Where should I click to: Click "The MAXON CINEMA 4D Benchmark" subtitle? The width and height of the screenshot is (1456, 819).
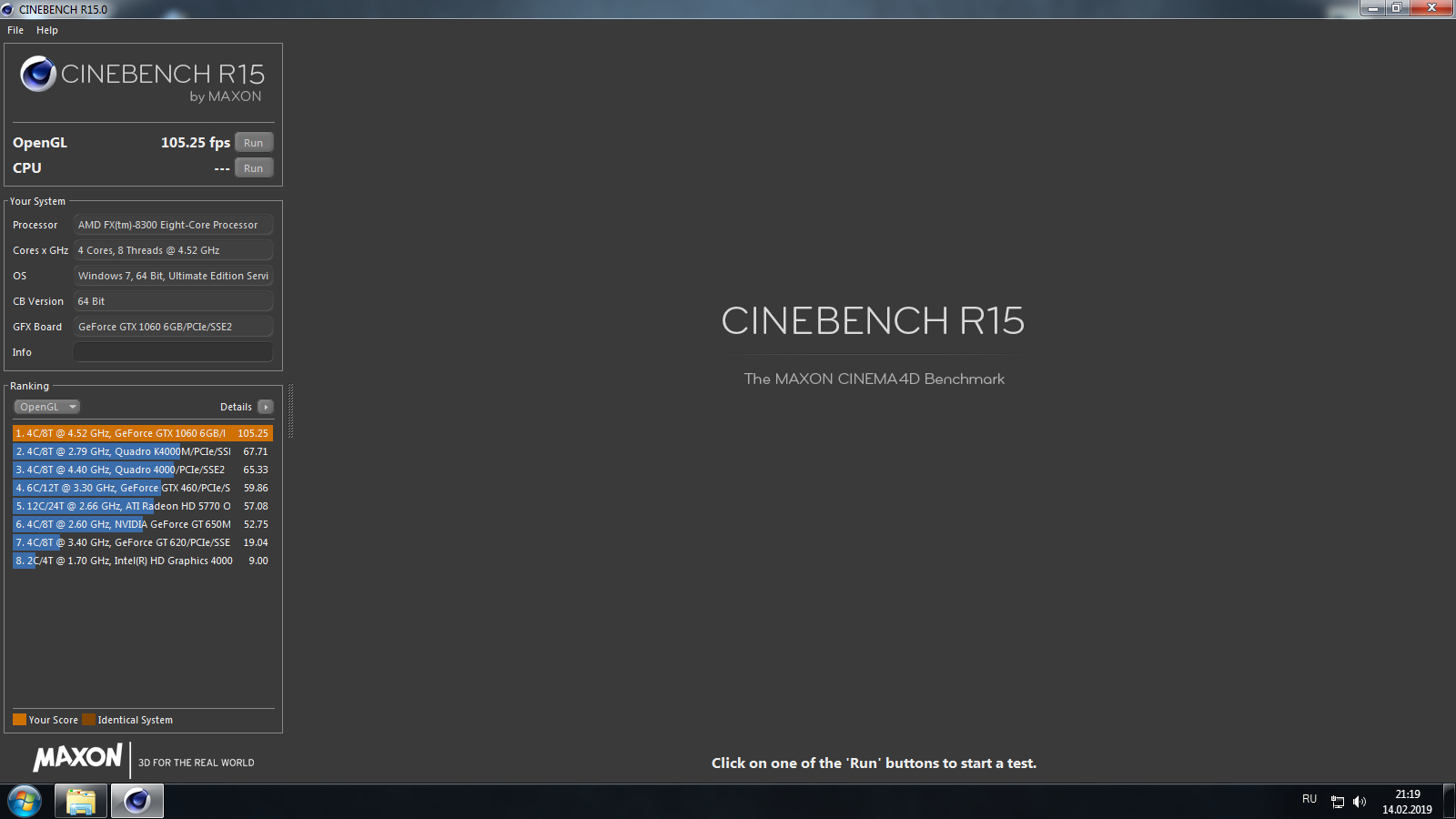(x=875, y=379)
